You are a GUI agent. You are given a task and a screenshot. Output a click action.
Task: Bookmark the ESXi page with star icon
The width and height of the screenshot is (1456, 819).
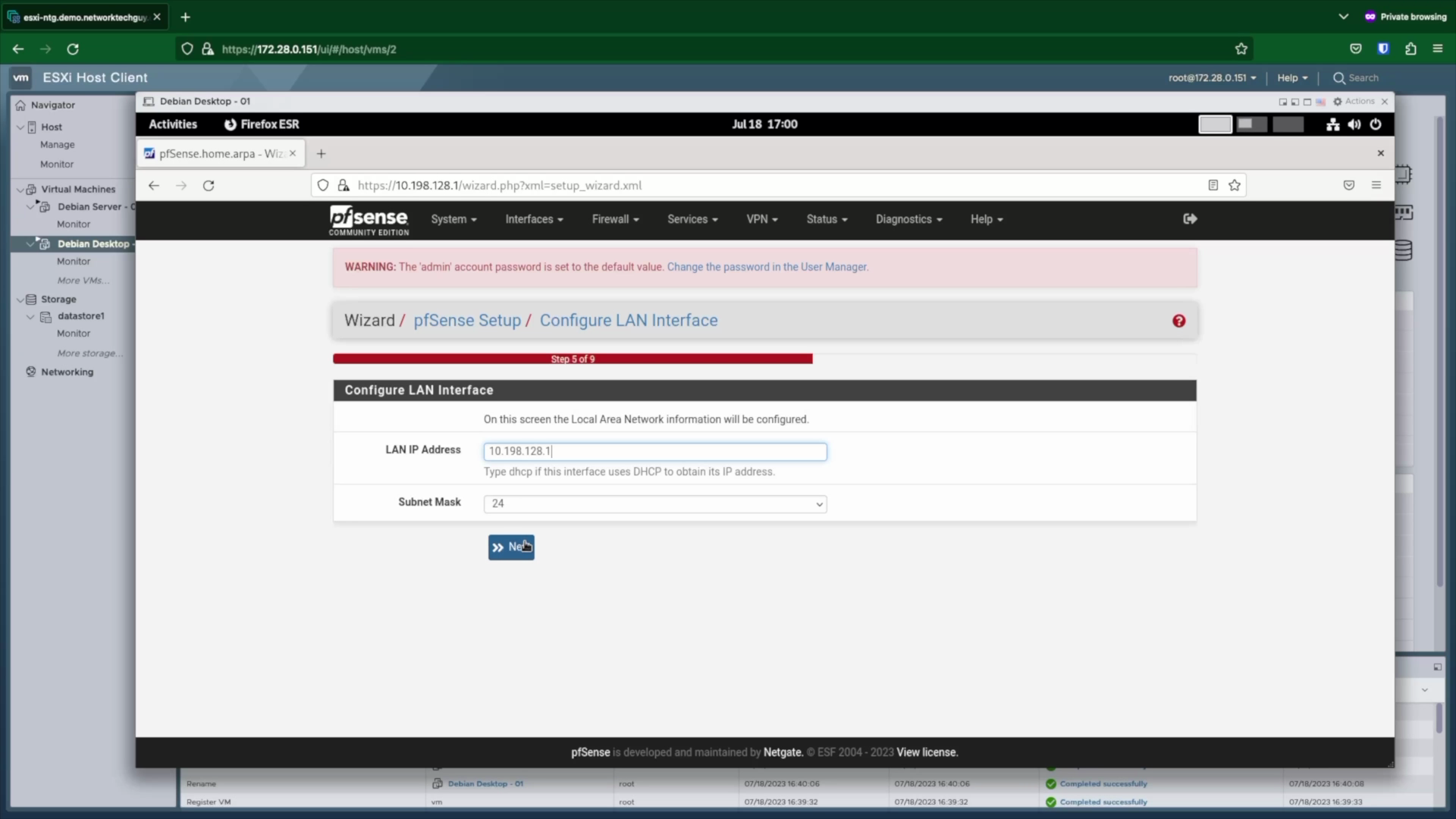1241,49
